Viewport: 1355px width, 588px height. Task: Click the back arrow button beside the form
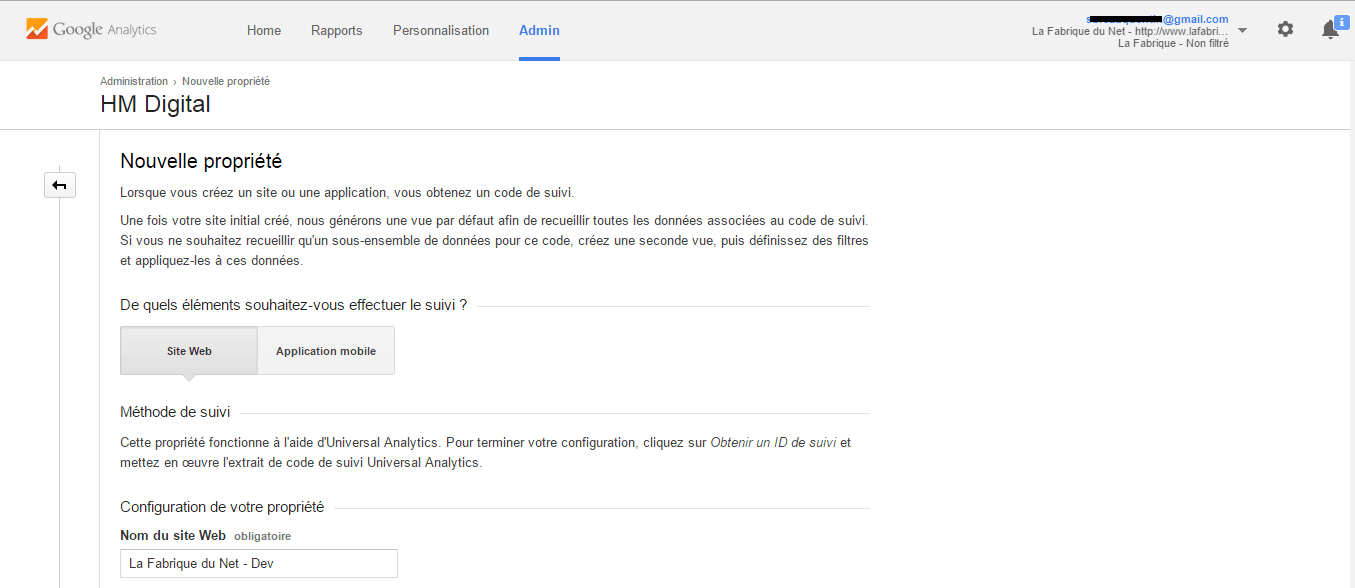[x=60, y=185]
